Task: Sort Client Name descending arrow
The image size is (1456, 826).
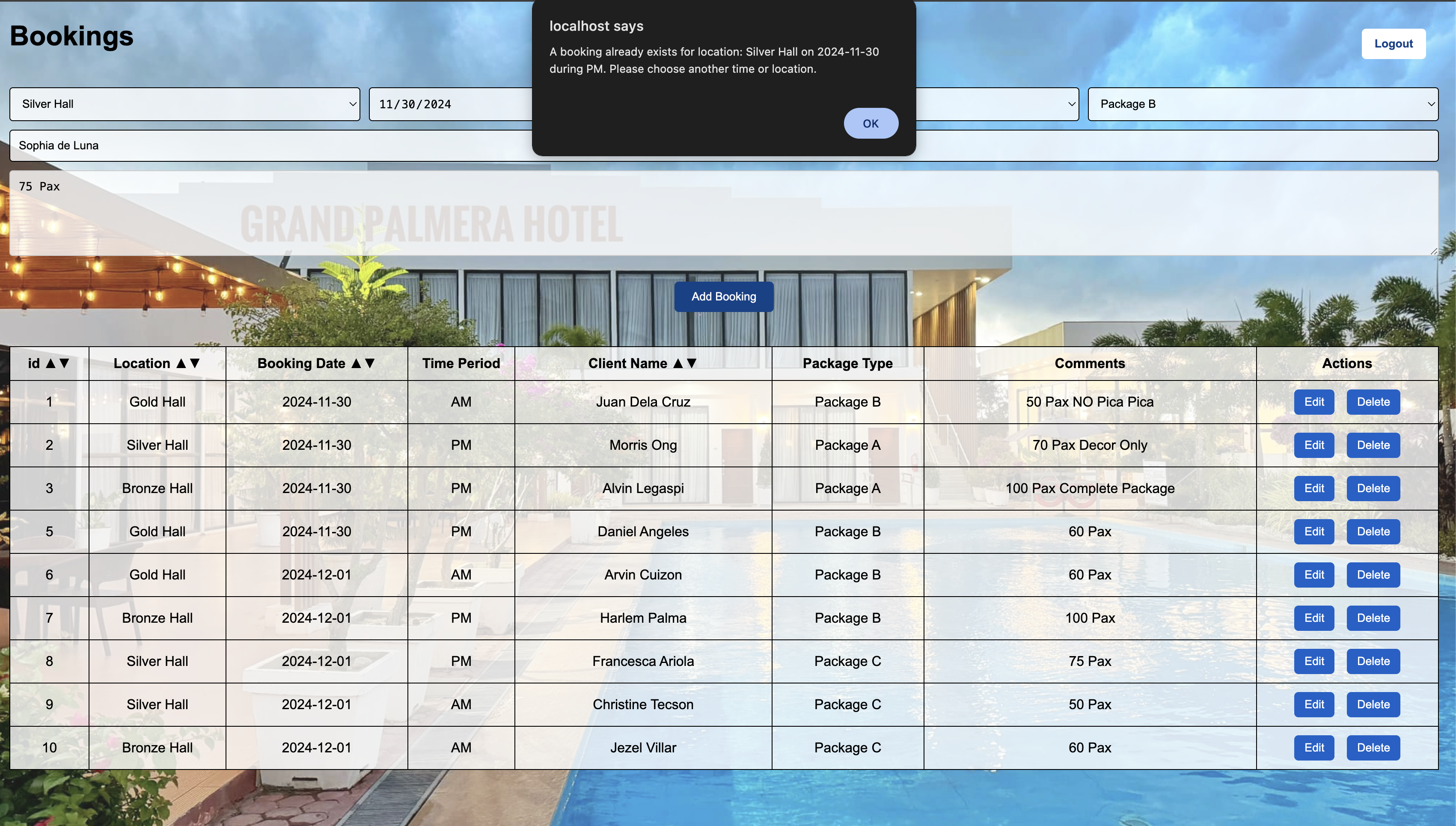Action: [x=692, y=363]
